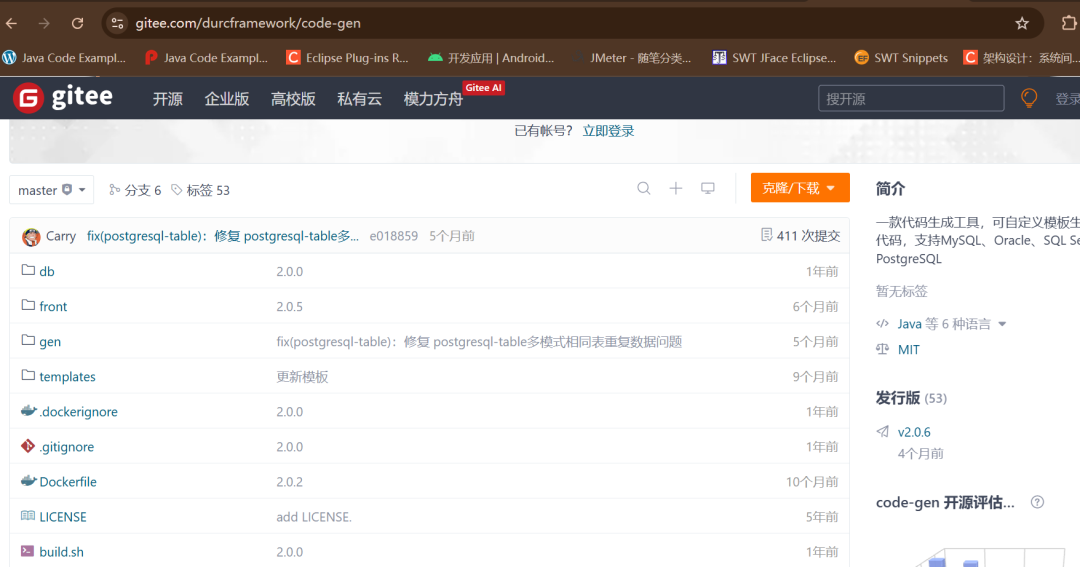Click the templates folder icon
Viewport: 1080px width, 567px height.
click(28, 375)
